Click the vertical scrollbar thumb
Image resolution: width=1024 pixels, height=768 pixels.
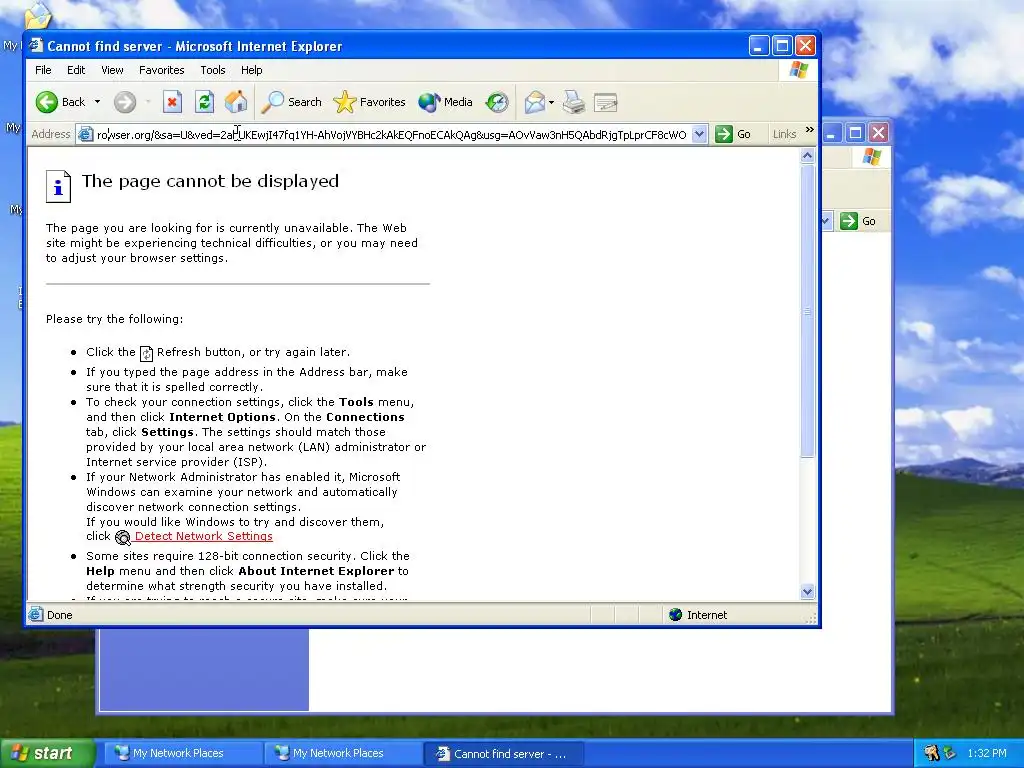point(807,311)
